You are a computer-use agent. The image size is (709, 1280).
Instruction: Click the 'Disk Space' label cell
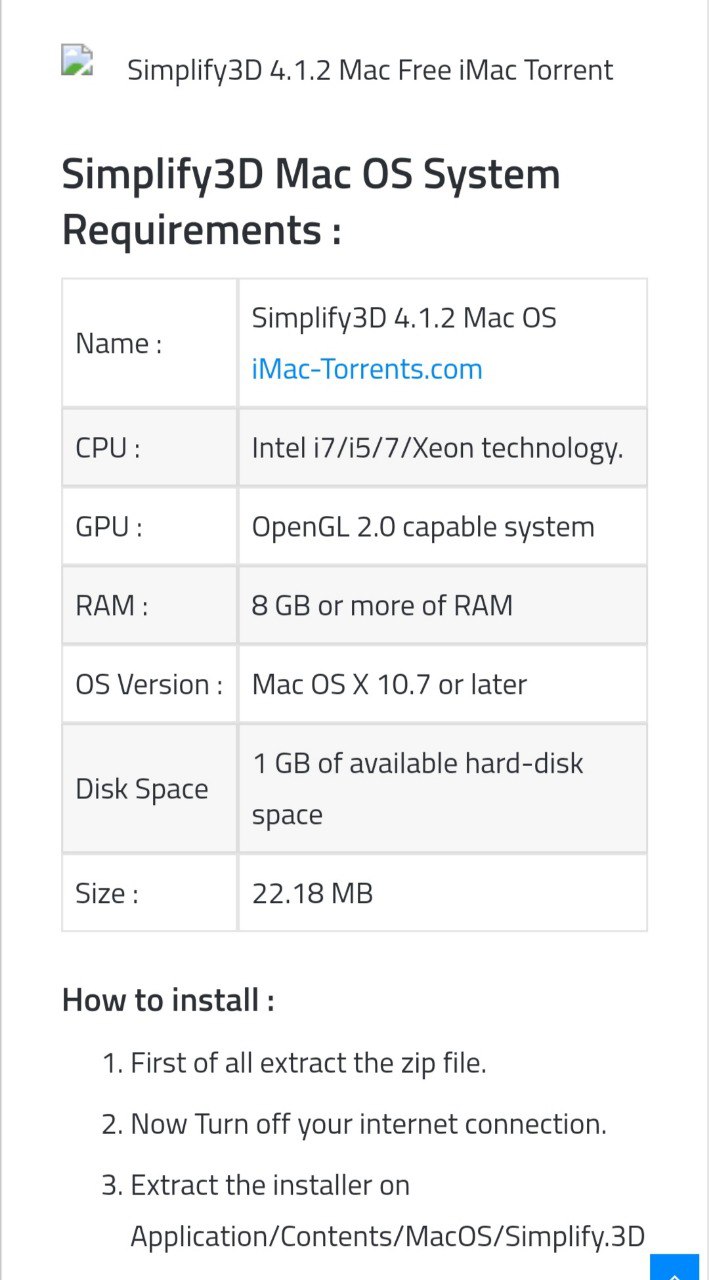coord(150,789)
